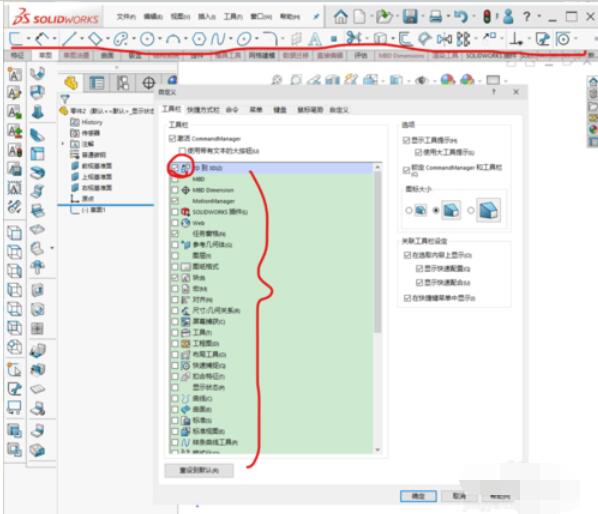Select the Line sketch tool

(x=70, y=39)
